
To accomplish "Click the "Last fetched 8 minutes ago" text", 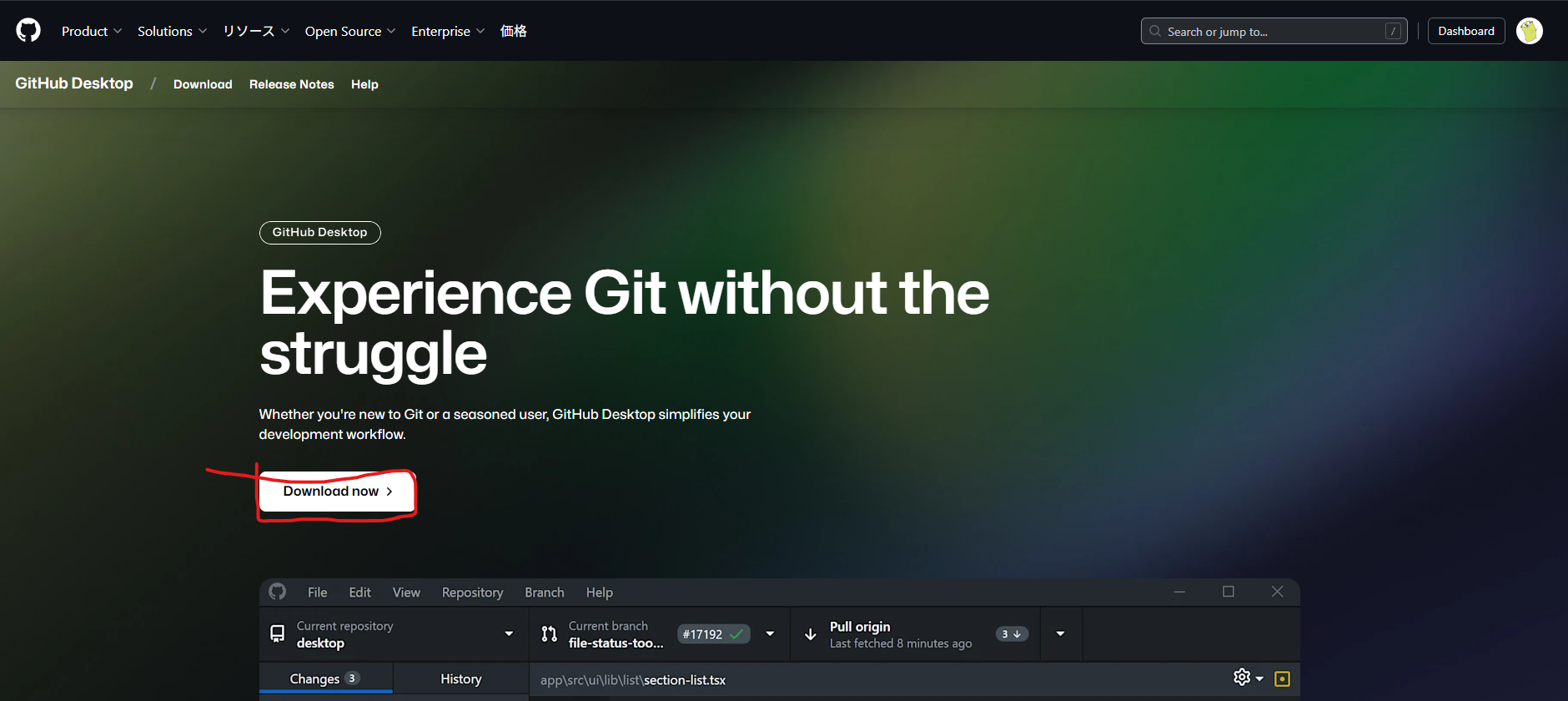I will pos(901,643).
